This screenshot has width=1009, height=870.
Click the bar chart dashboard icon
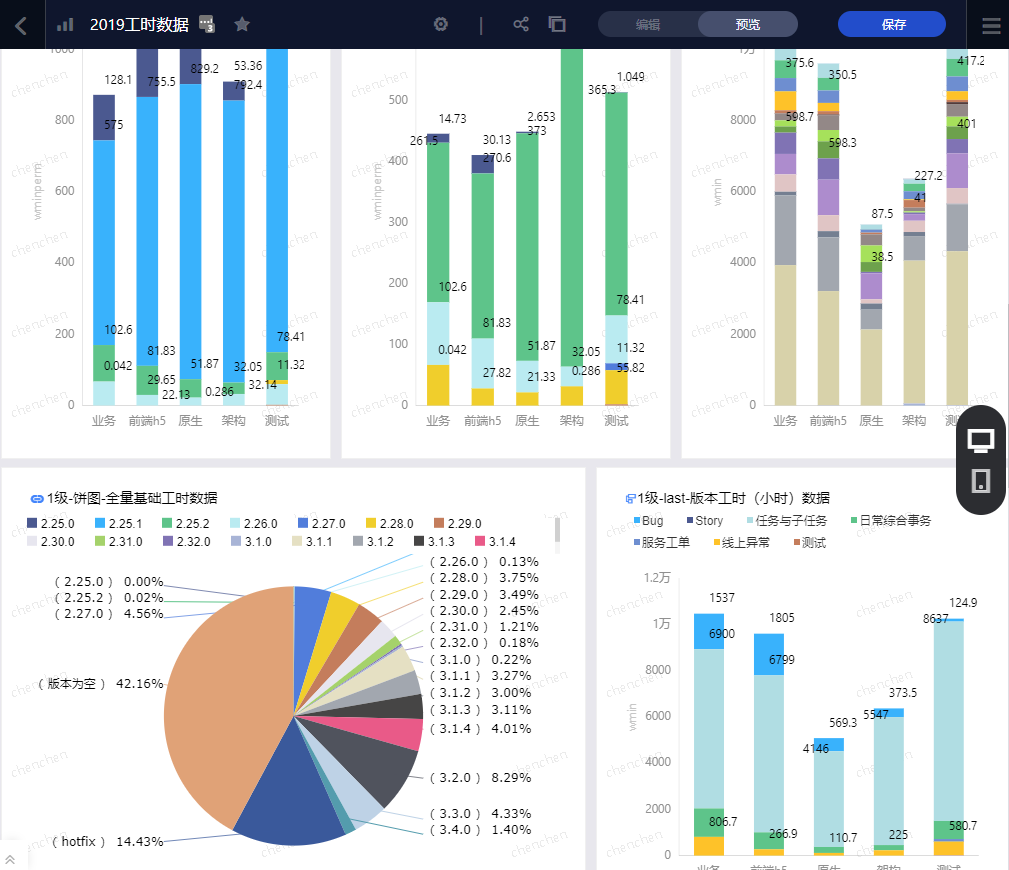65,24
